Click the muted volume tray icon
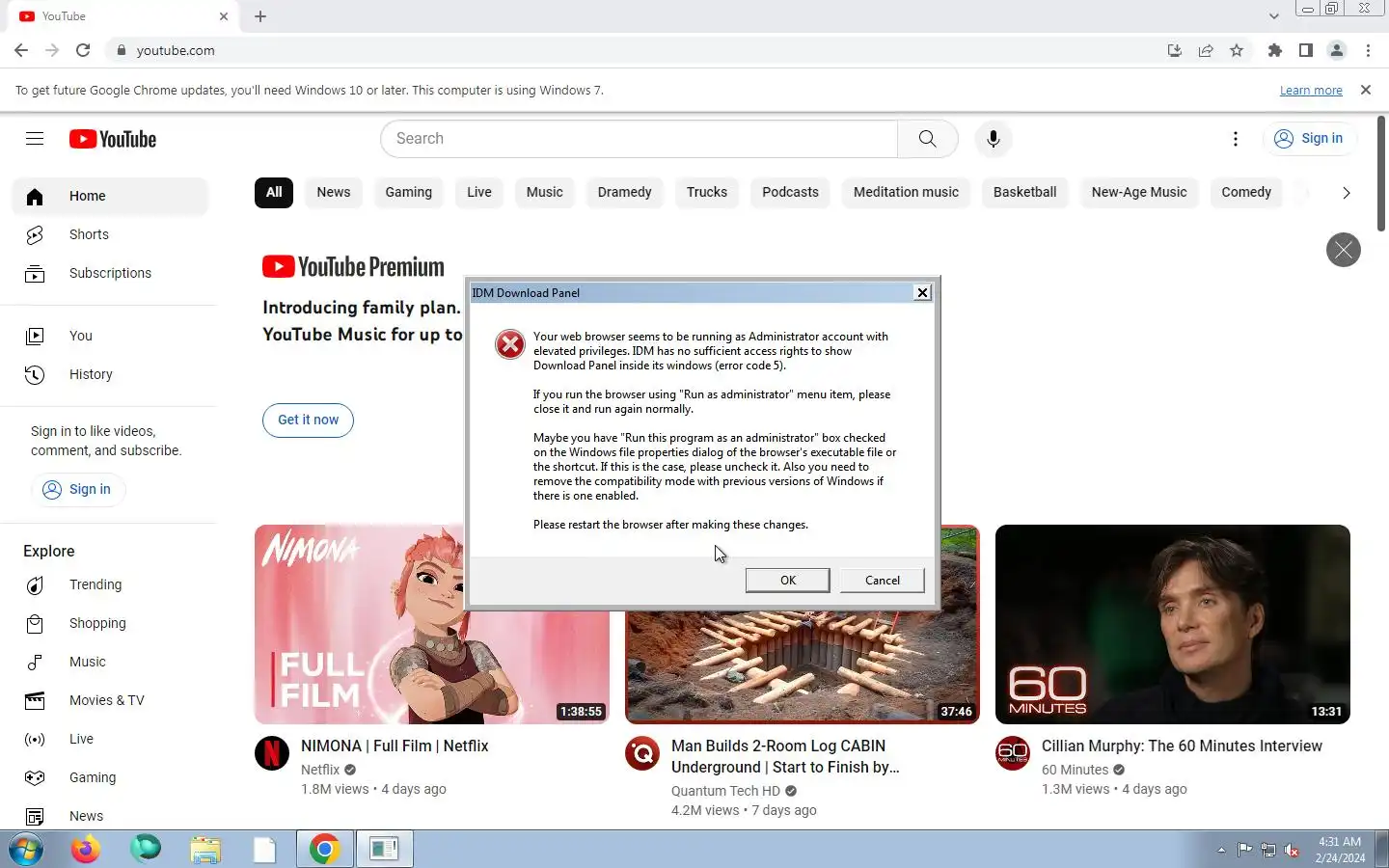1389x868 pixels. (x=1293, y=850)
